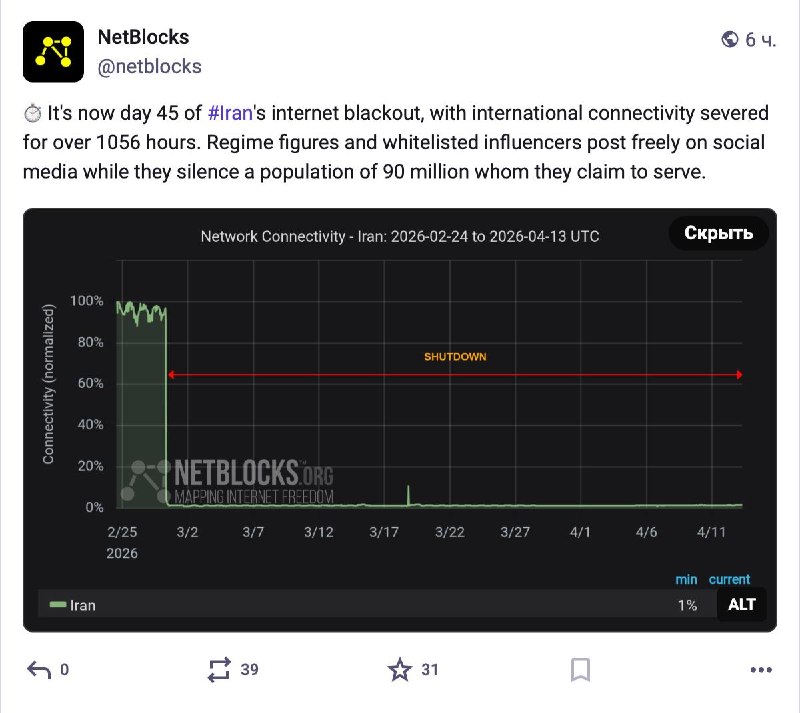
Task: Open the NetBlocks profile avatar
Action: click(53, 52)
